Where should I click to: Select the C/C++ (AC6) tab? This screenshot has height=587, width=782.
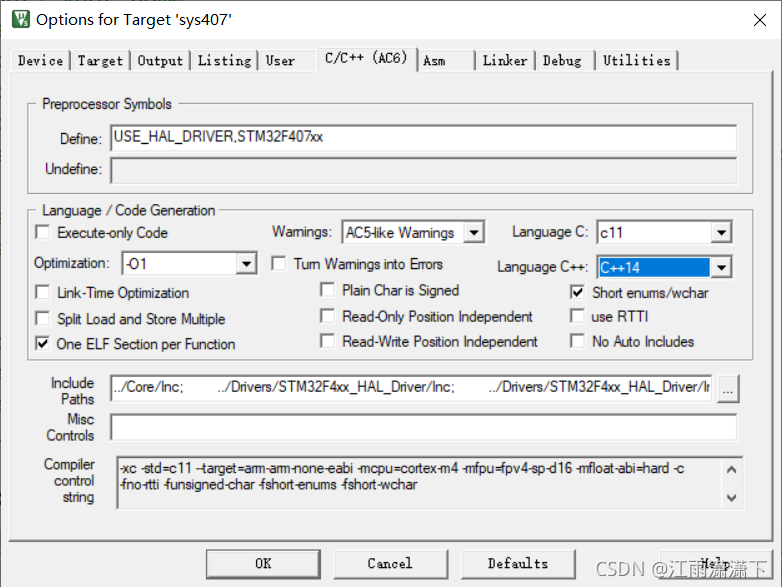(x=366, y=58)
